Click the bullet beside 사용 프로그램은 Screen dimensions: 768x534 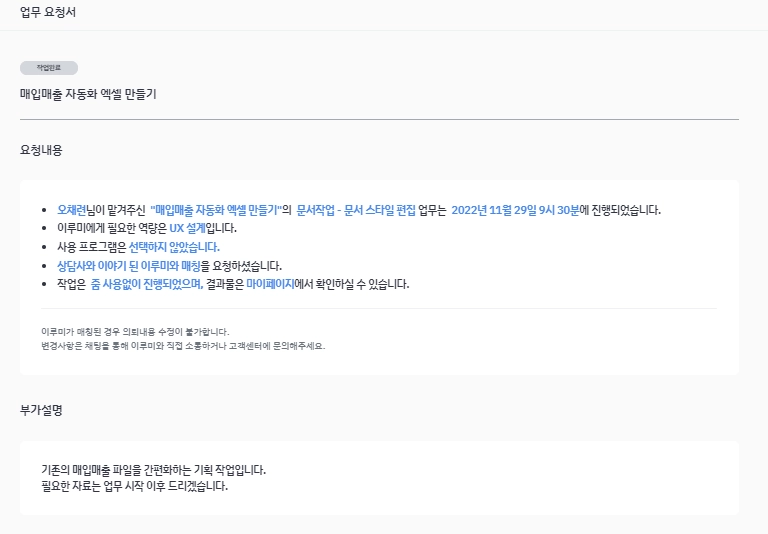point(45,247)
